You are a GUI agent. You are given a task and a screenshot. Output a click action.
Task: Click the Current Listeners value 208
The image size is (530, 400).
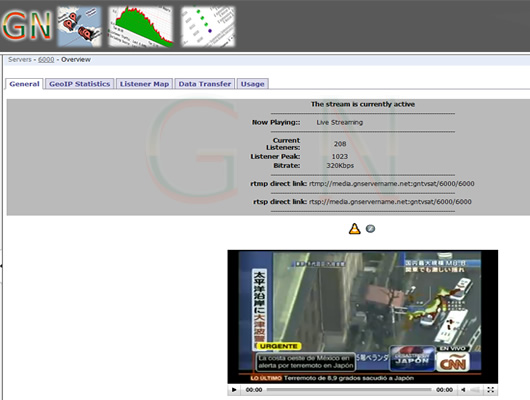tap(340, 144)
